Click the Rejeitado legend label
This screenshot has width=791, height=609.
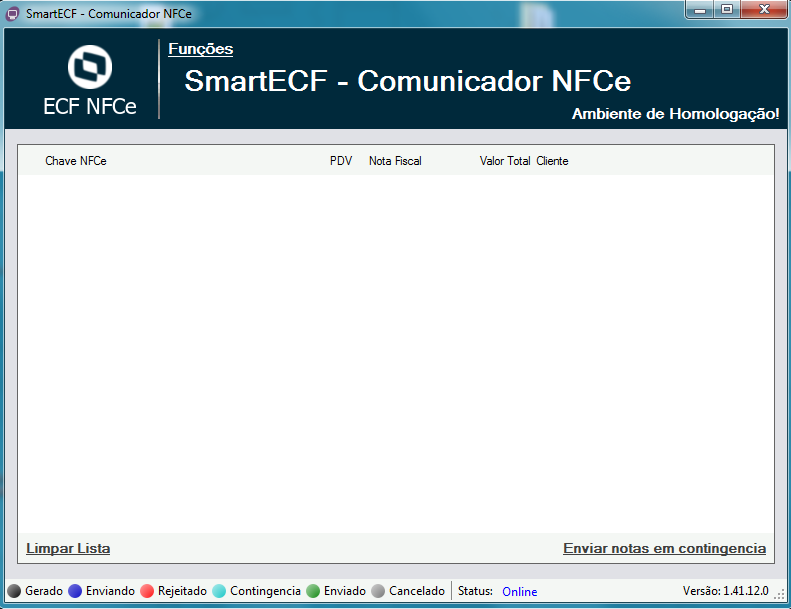(x=182, y=591)
